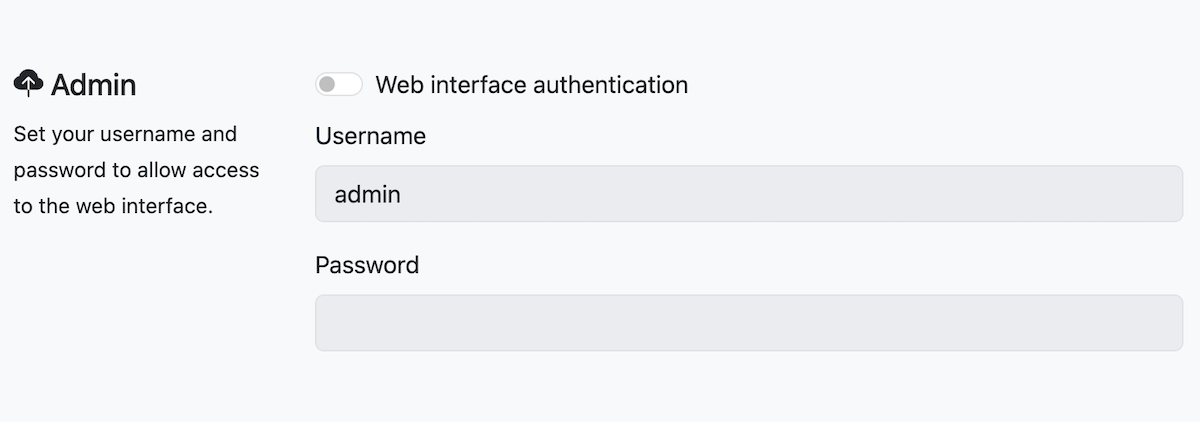Click the center of the Password text box

click(749, 323)
